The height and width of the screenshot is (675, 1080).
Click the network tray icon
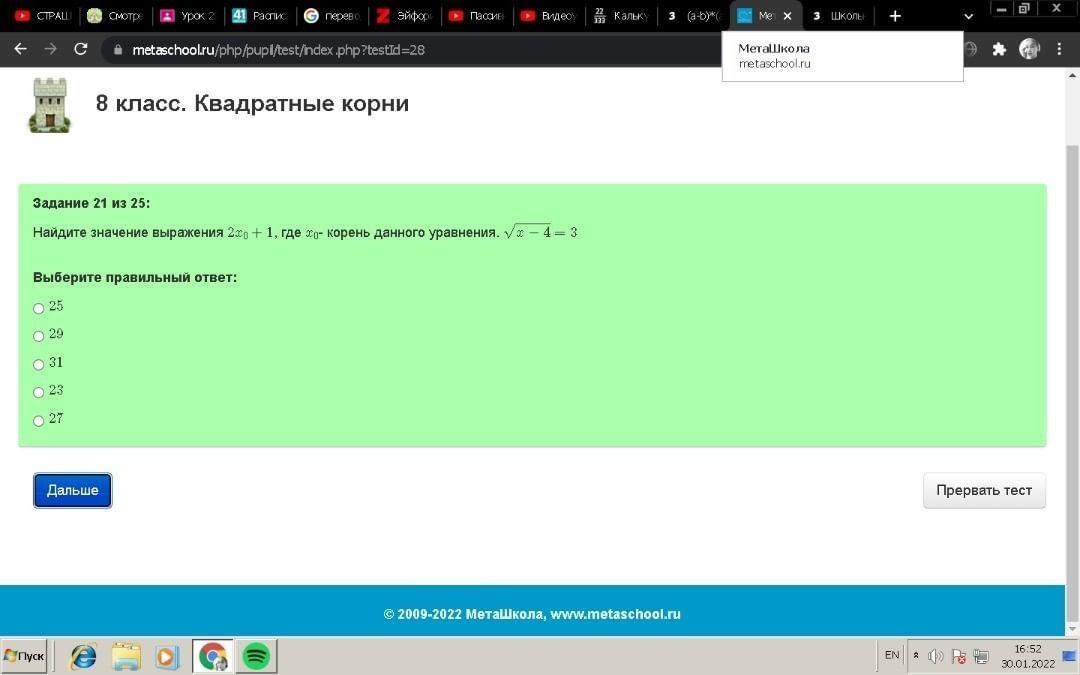(x=981, y=656)
